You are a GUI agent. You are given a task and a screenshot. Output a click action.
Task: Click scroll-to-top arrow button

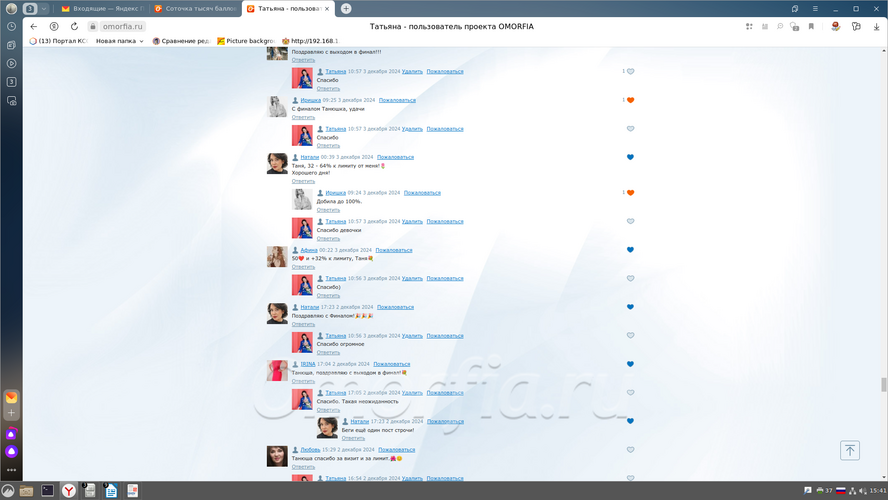[849, 451]
